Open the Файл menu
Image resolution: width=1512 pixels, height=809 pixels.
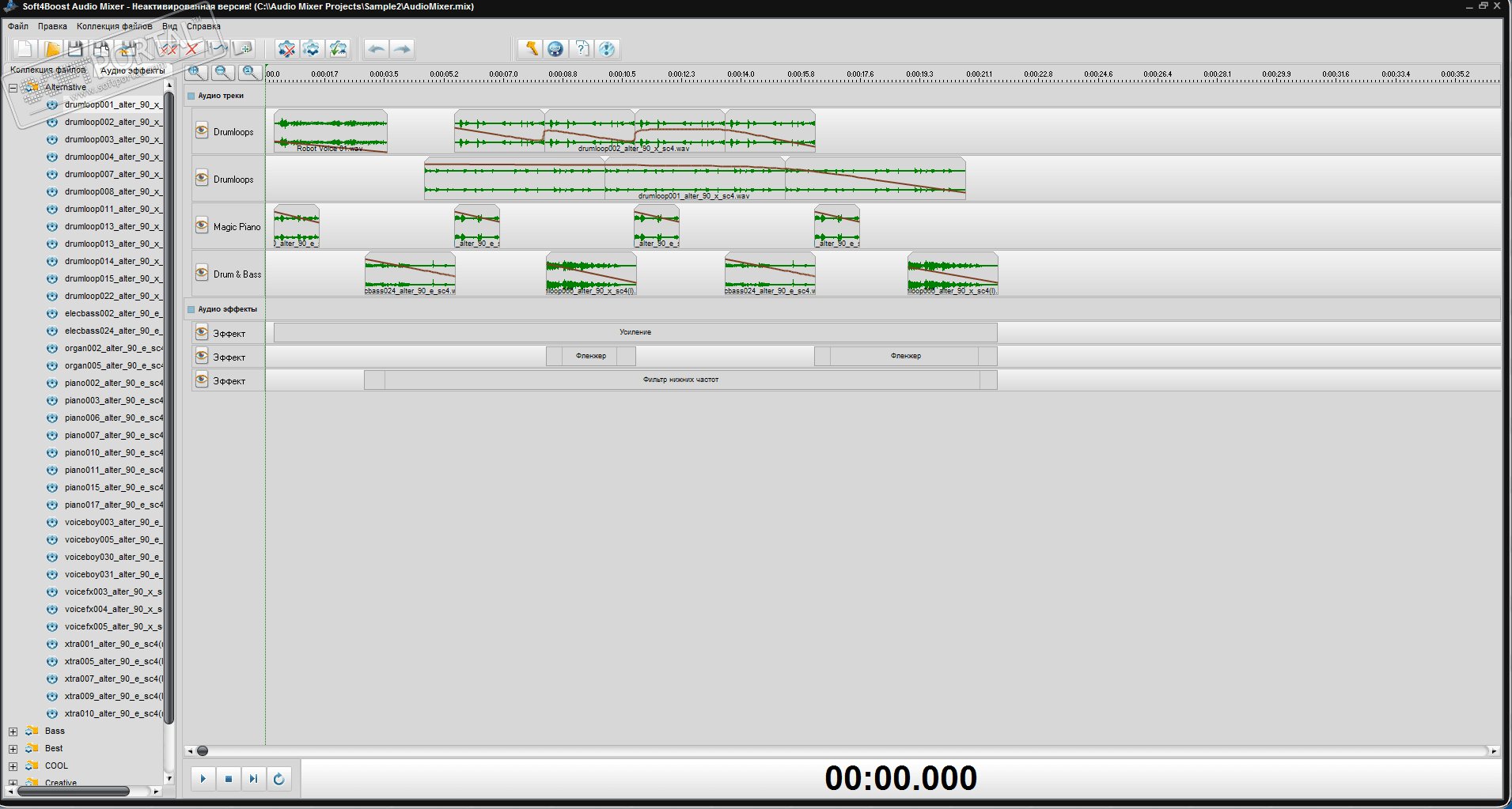pos(18,26)
